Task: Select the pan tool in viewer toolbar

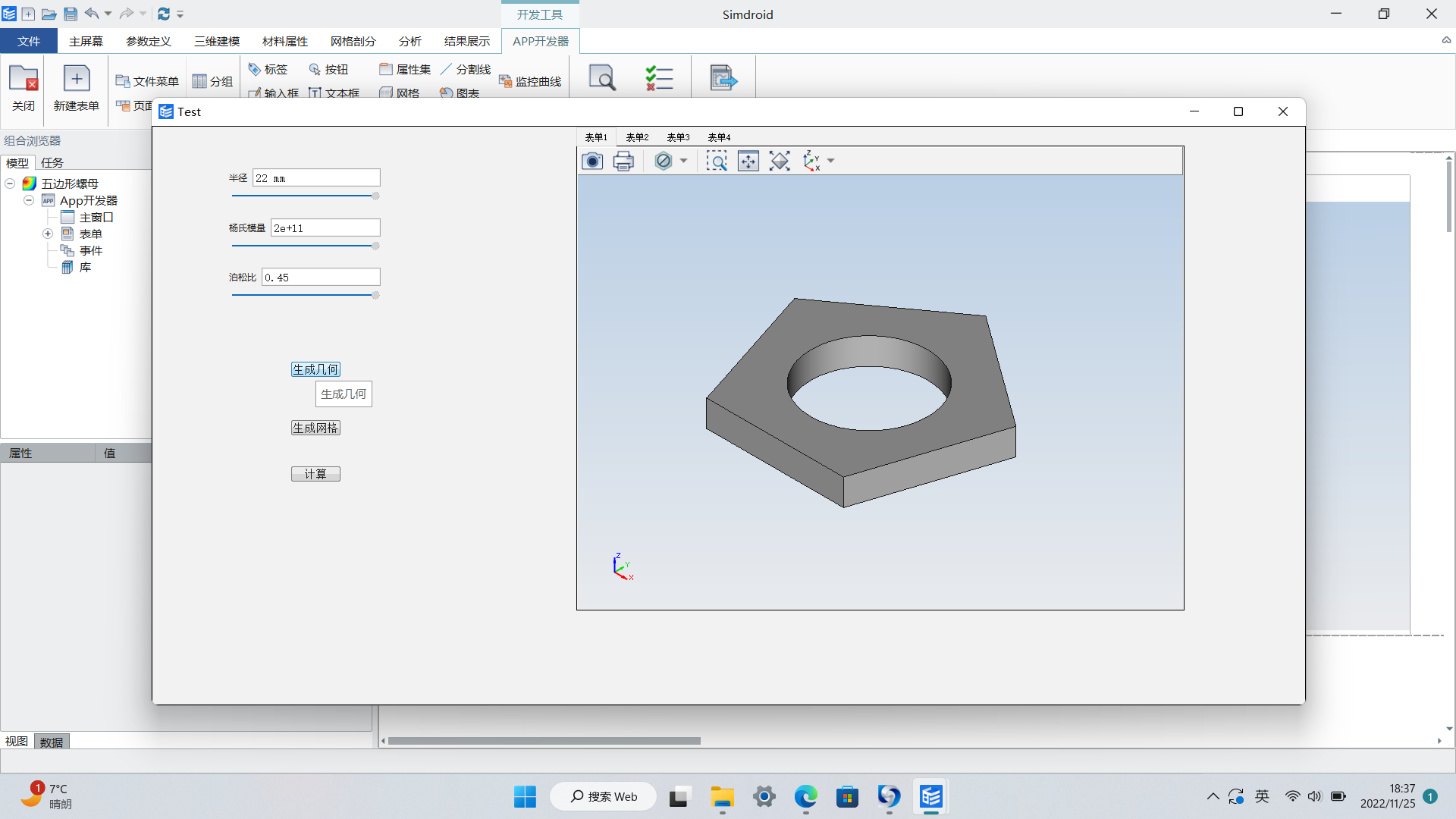Action: click(748, 161)
